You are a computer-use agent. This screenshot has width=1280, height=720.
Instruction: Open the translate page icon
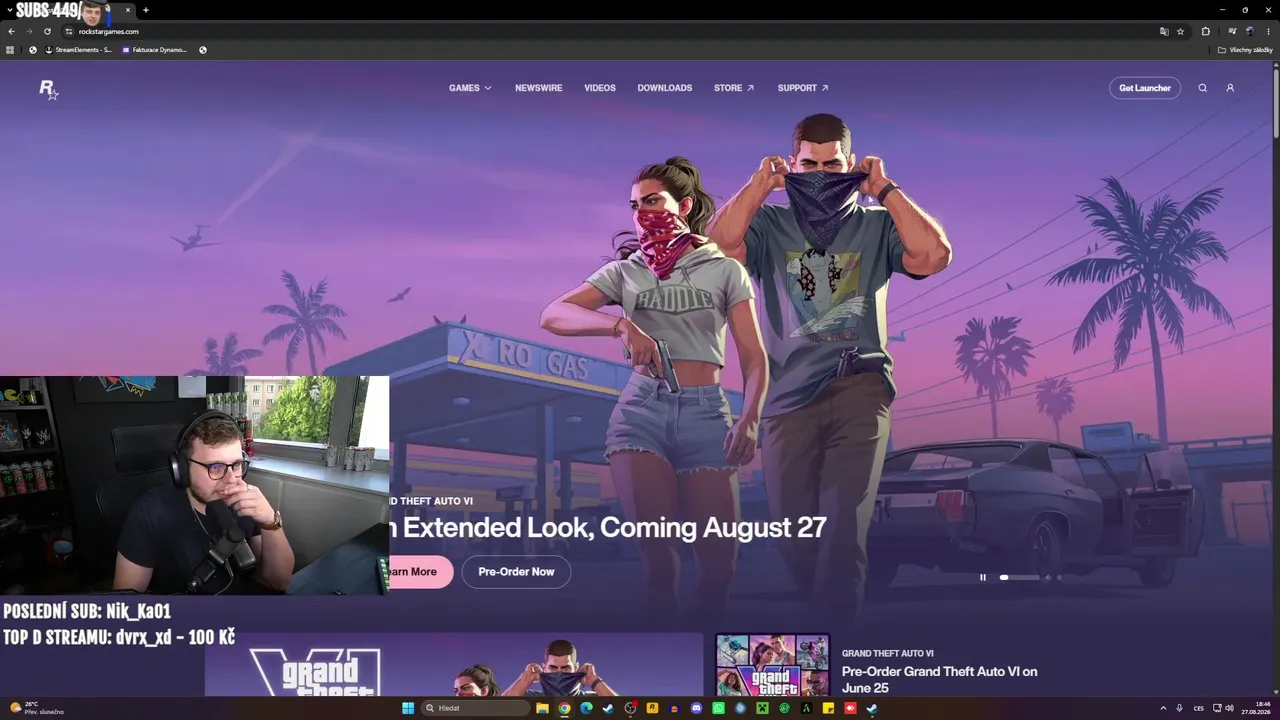click(1164, 31)
